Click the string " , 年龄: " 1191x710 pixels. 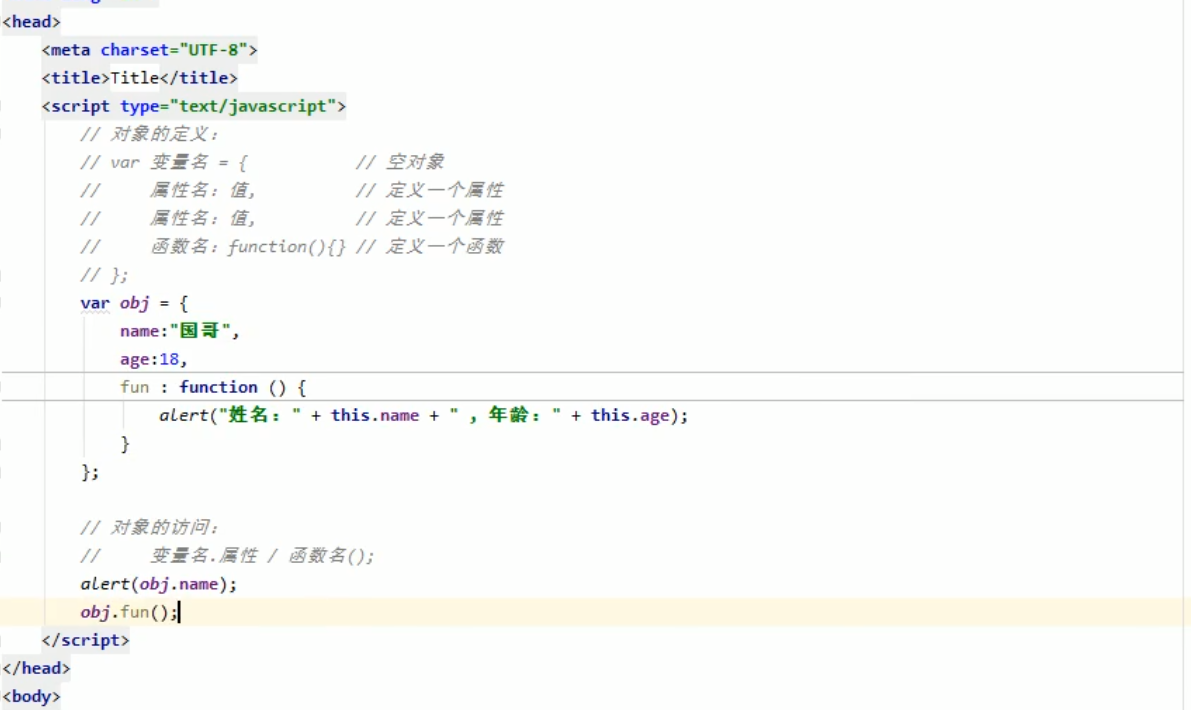tap(505, 415)
